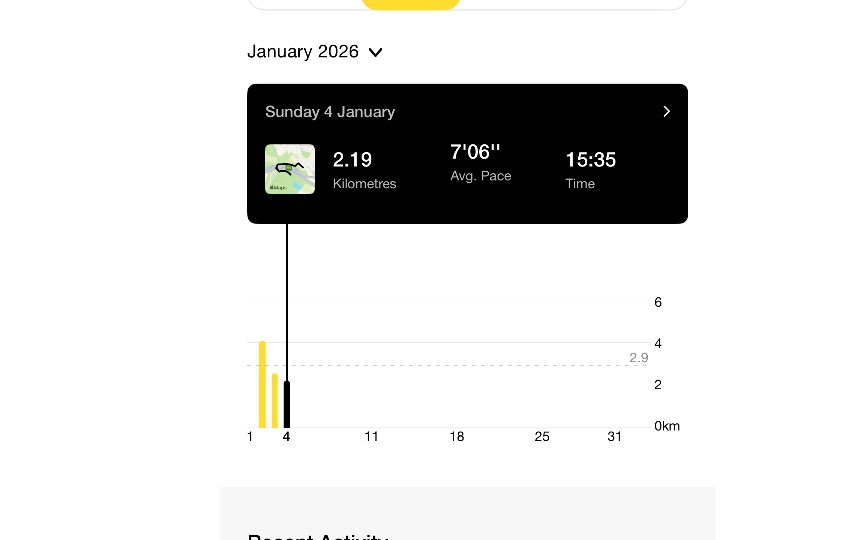Select the shorter yellow bar in the chart
Image resolution: width=864 pixels, height=540 pixels.
coord(274,400)
